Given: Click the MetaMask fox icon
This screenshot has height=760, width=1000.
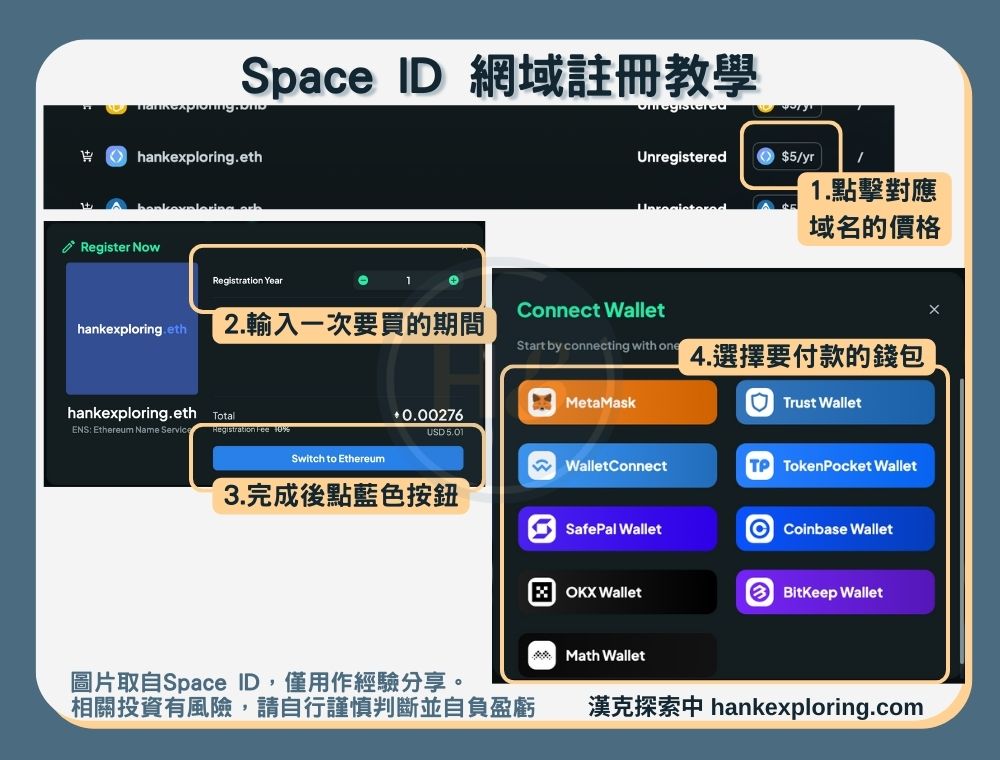Looking at the screenshot, I should [542, 402].
